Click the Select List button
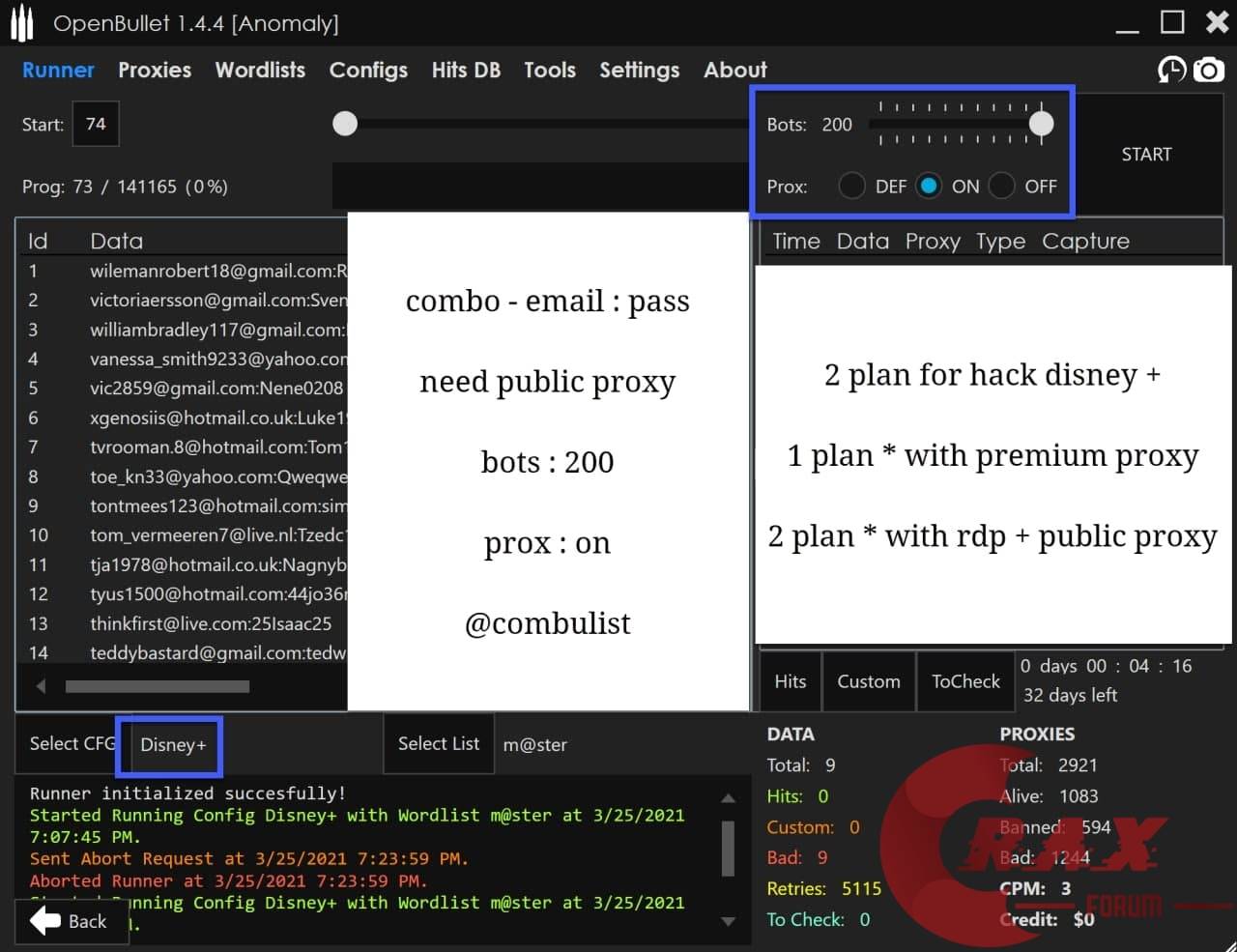This screenshot has height=952, width=1237. [x=439, y=743]
